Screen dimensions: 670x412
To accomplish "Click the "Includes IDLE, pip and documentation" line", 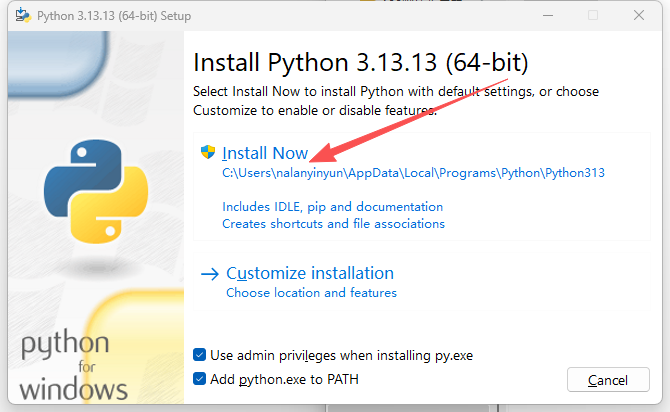I will point(332,207).
